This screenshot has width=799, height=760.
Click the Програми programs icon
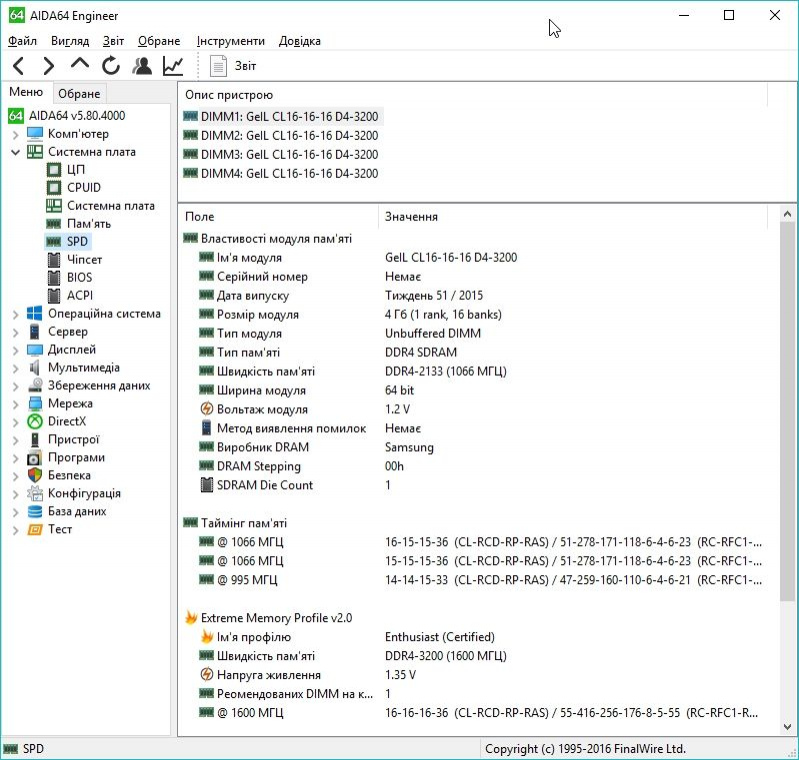pyautogui.click(x=35, y=458)
